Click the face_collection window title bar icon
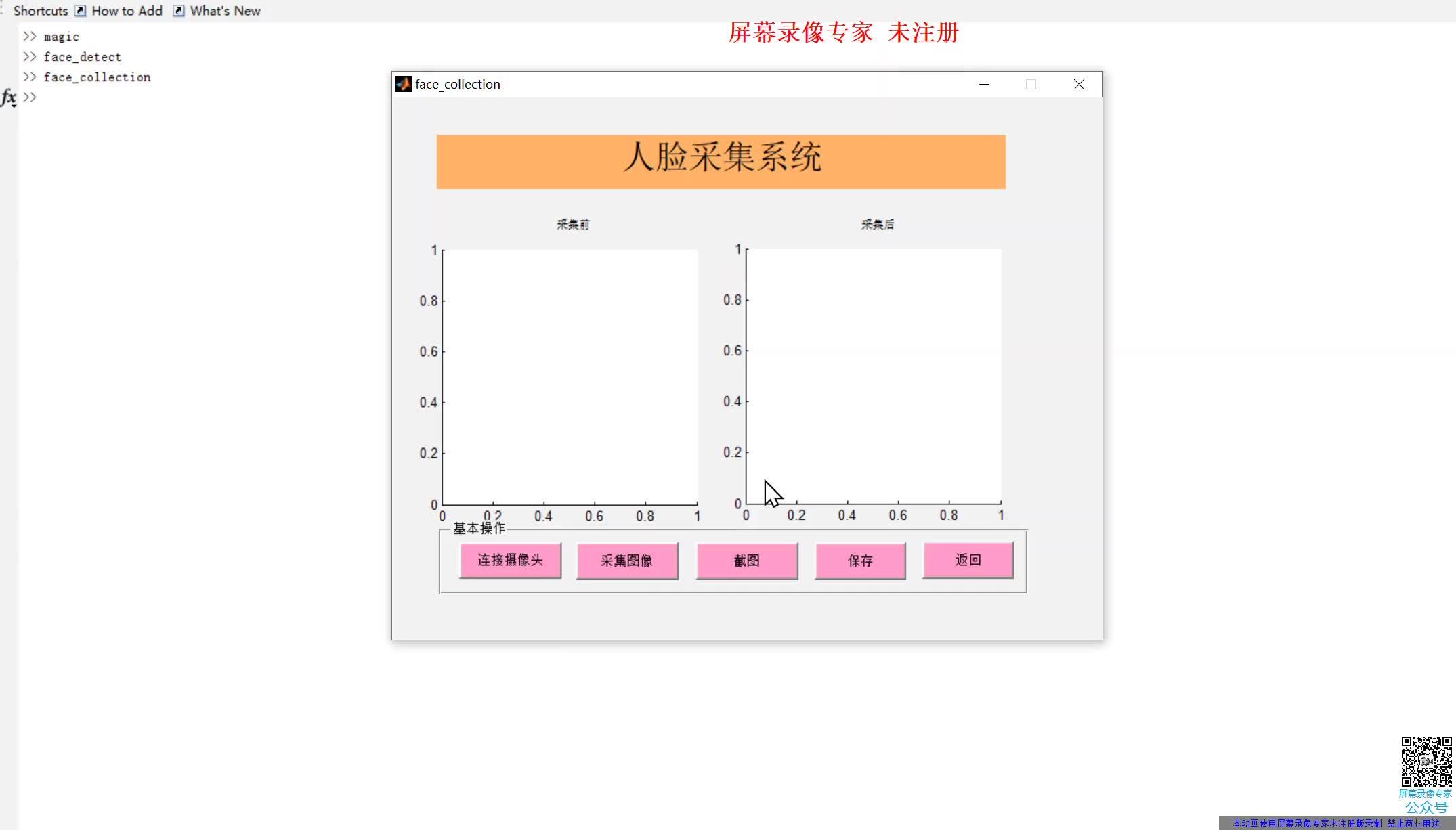This screenshot has width=1456, height=830. 403,83
